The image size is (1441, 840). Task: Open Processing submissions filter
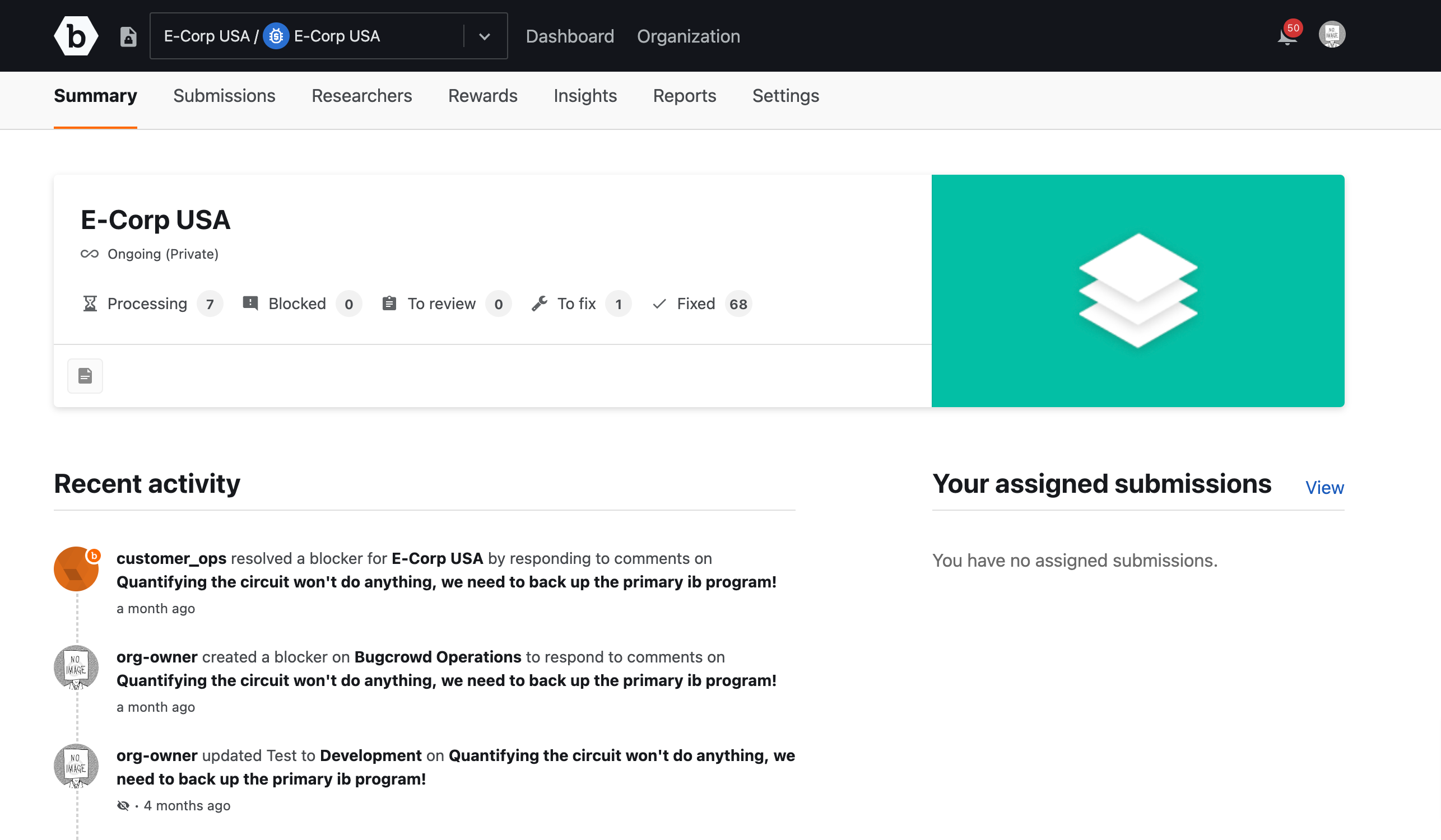[147, 304]
